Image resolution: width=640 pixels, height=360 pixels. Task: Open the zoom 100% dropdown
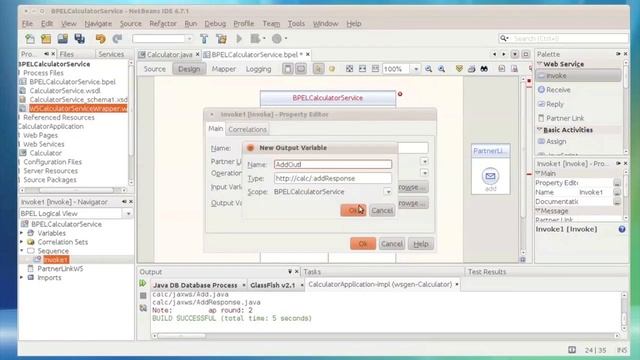click(416, 69)
